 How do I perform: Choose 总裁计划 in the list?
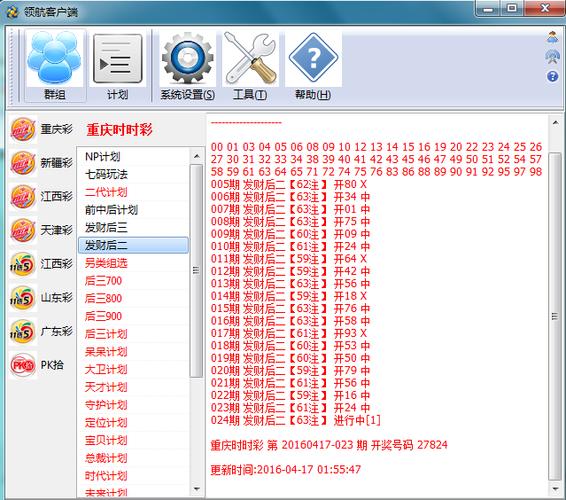pos(133,458)
